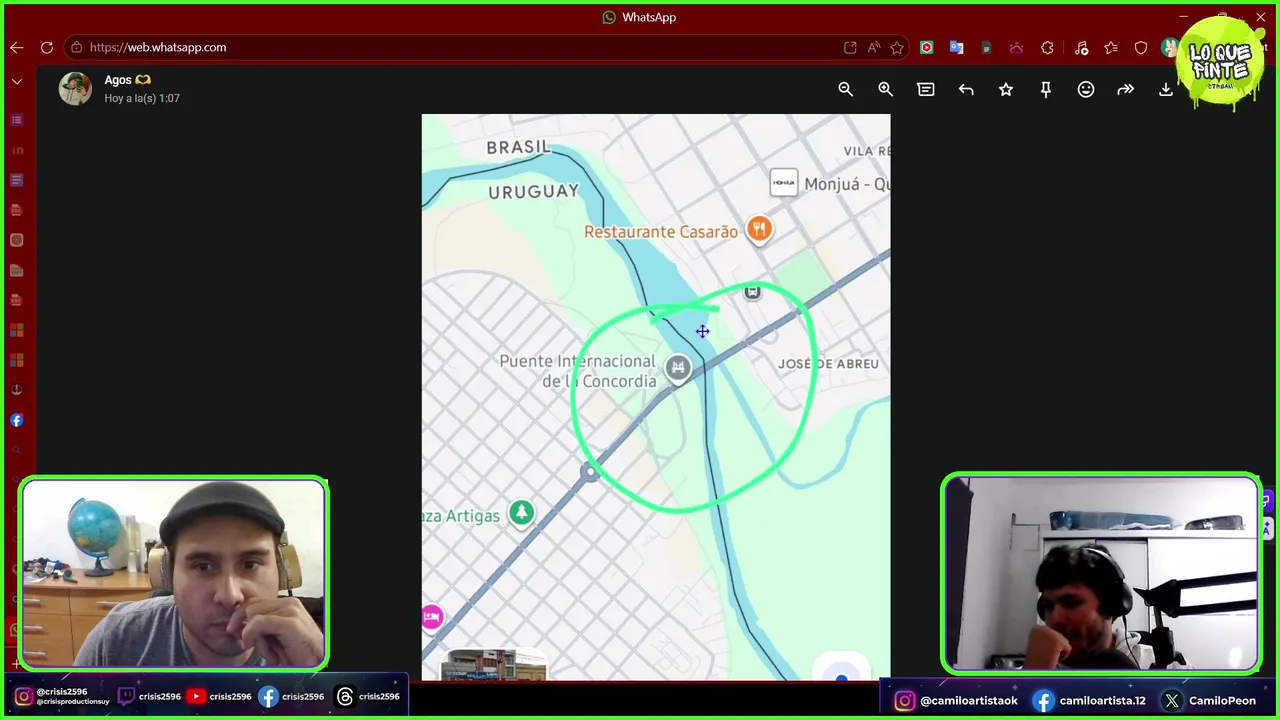Zoom in on the WhatsApp image
1280x720 pixels.
886,89
